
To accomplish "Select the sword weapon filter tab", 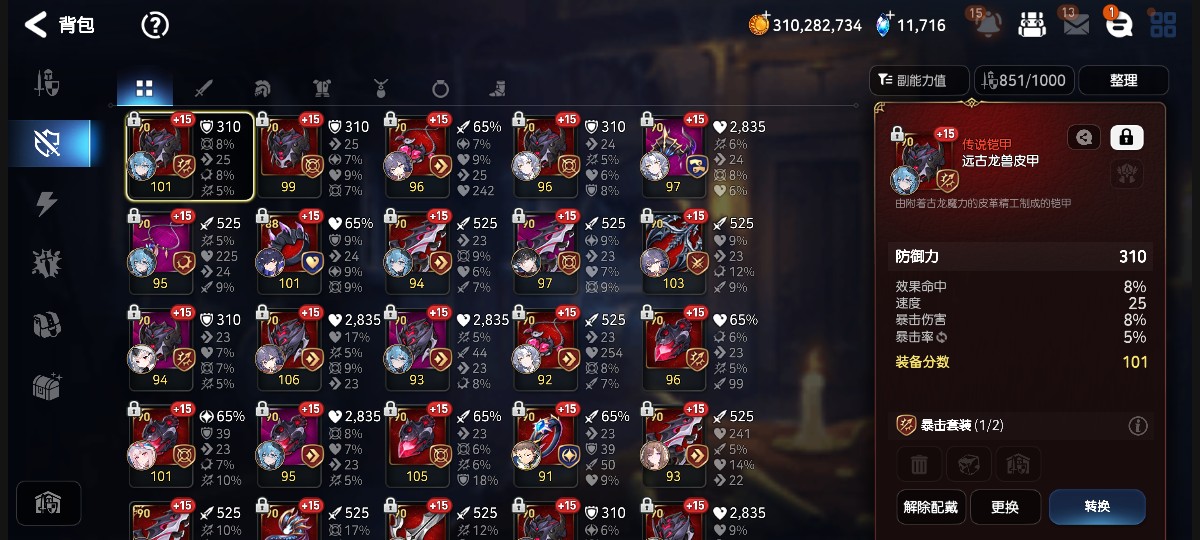I will (203, 89).
